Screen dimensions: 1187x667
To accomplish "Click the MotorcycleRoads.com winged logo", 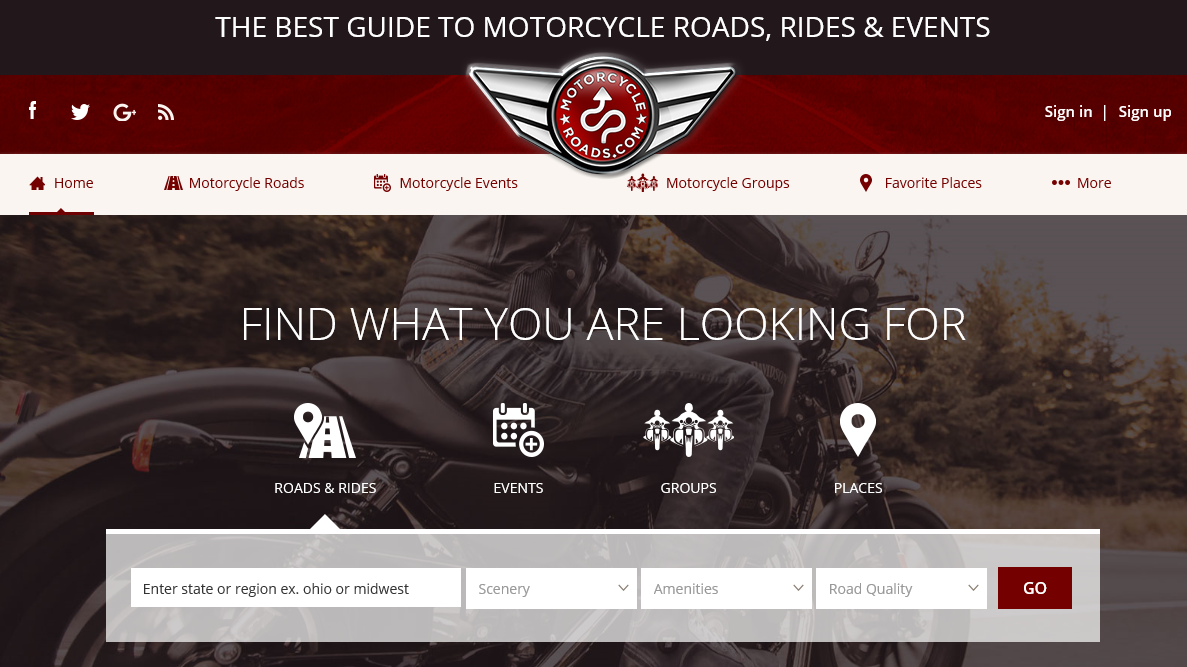I will click(602, 114).
